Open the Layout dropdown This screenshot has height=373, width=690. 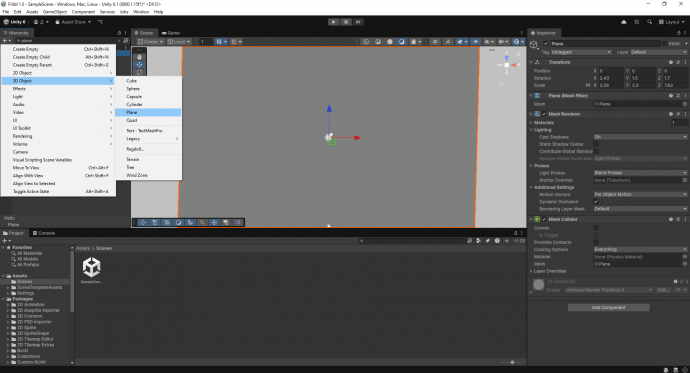tap(672, 22)
